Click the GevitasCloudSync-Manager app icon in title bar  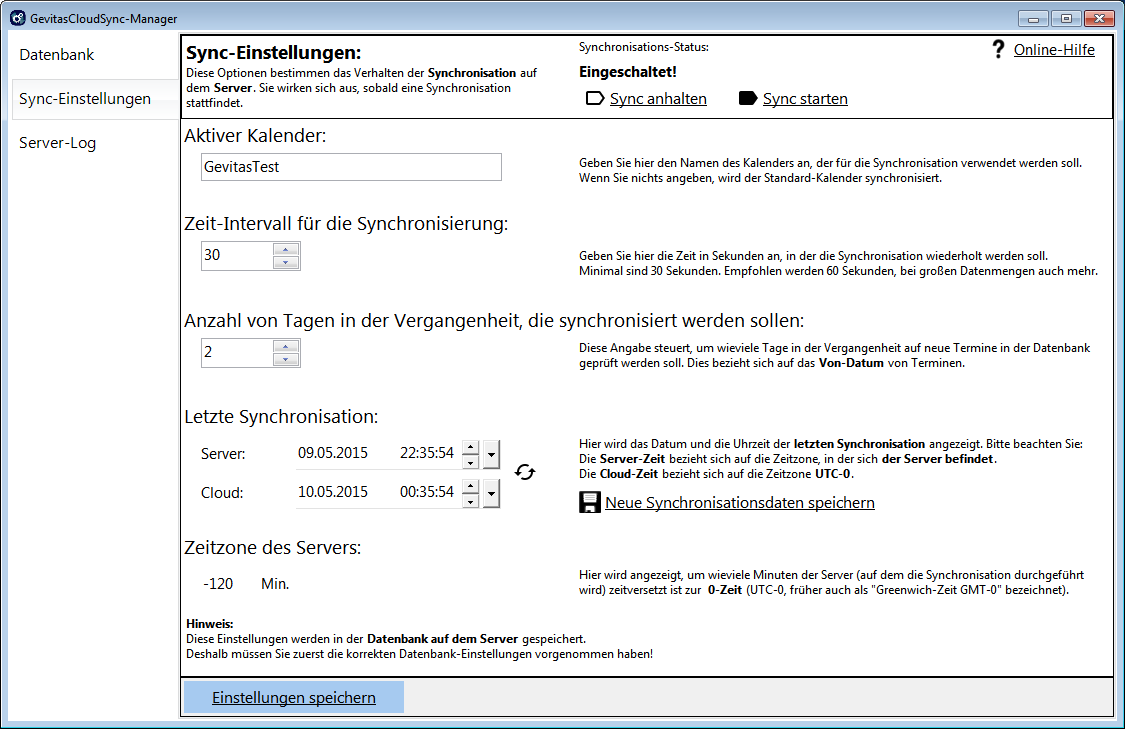click(18, 18)
